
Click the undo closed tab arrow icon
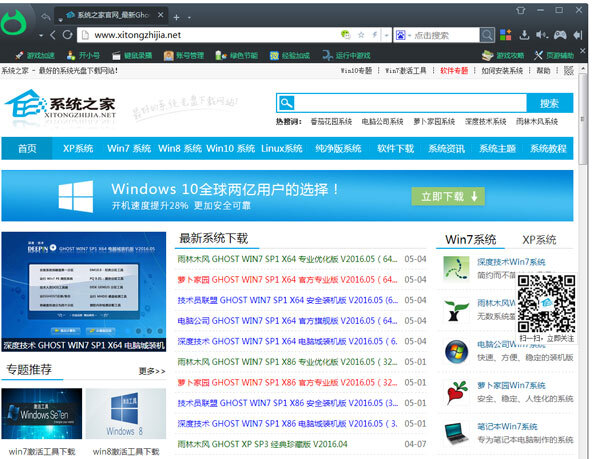46,17
